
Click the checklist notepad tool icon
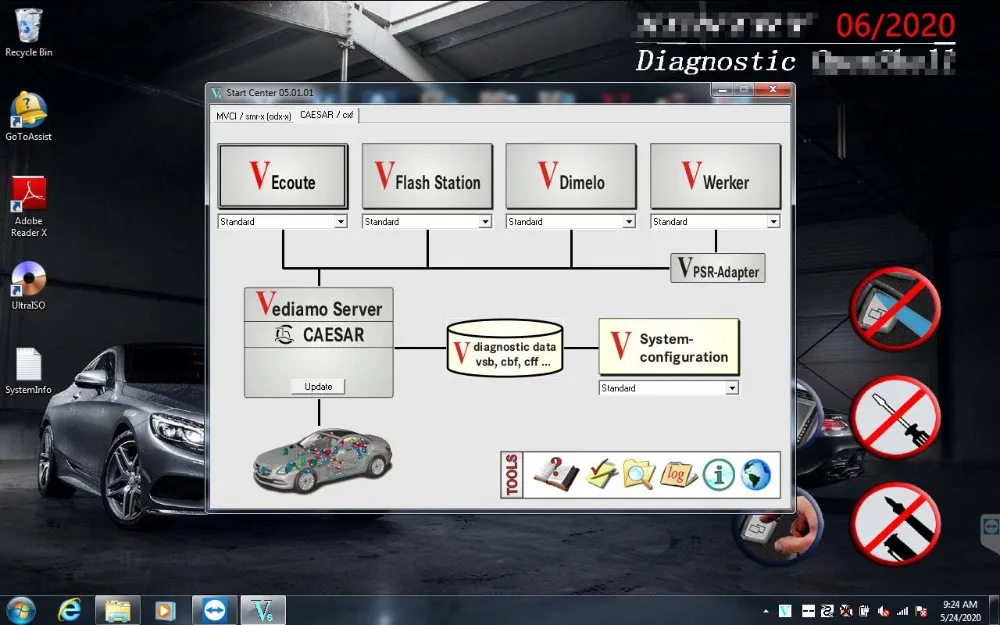(601, 474)
